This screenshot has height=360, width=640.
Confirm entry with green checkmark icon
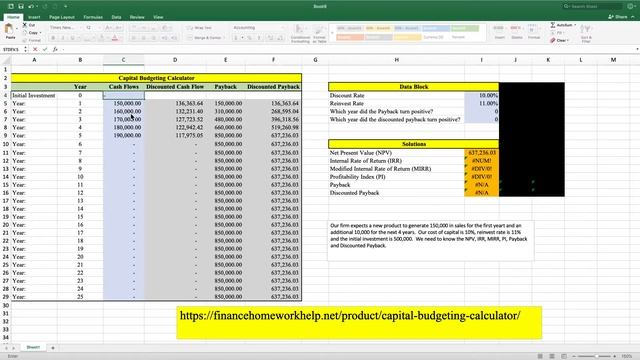coord(45,49)
